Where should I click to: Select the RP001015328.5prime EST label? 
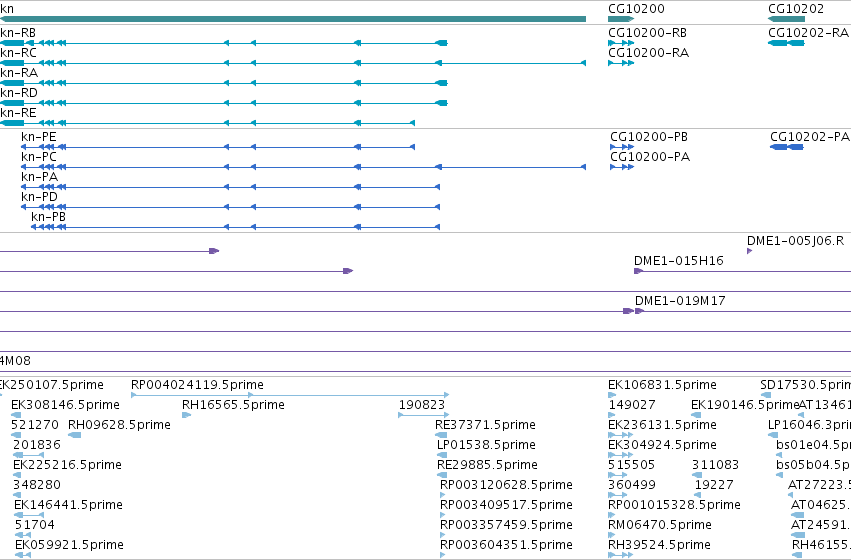coord(675,506)
